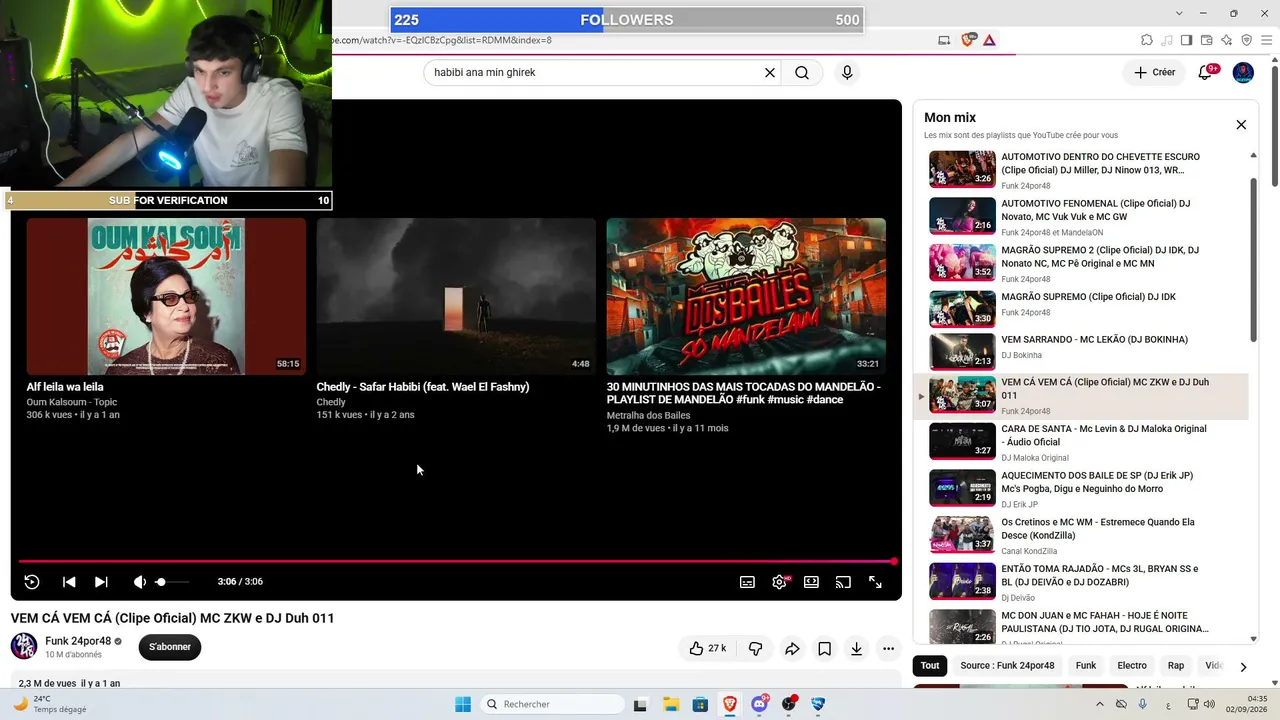
Task: Open Brave Shields lion icon
Action: point(967,40)
